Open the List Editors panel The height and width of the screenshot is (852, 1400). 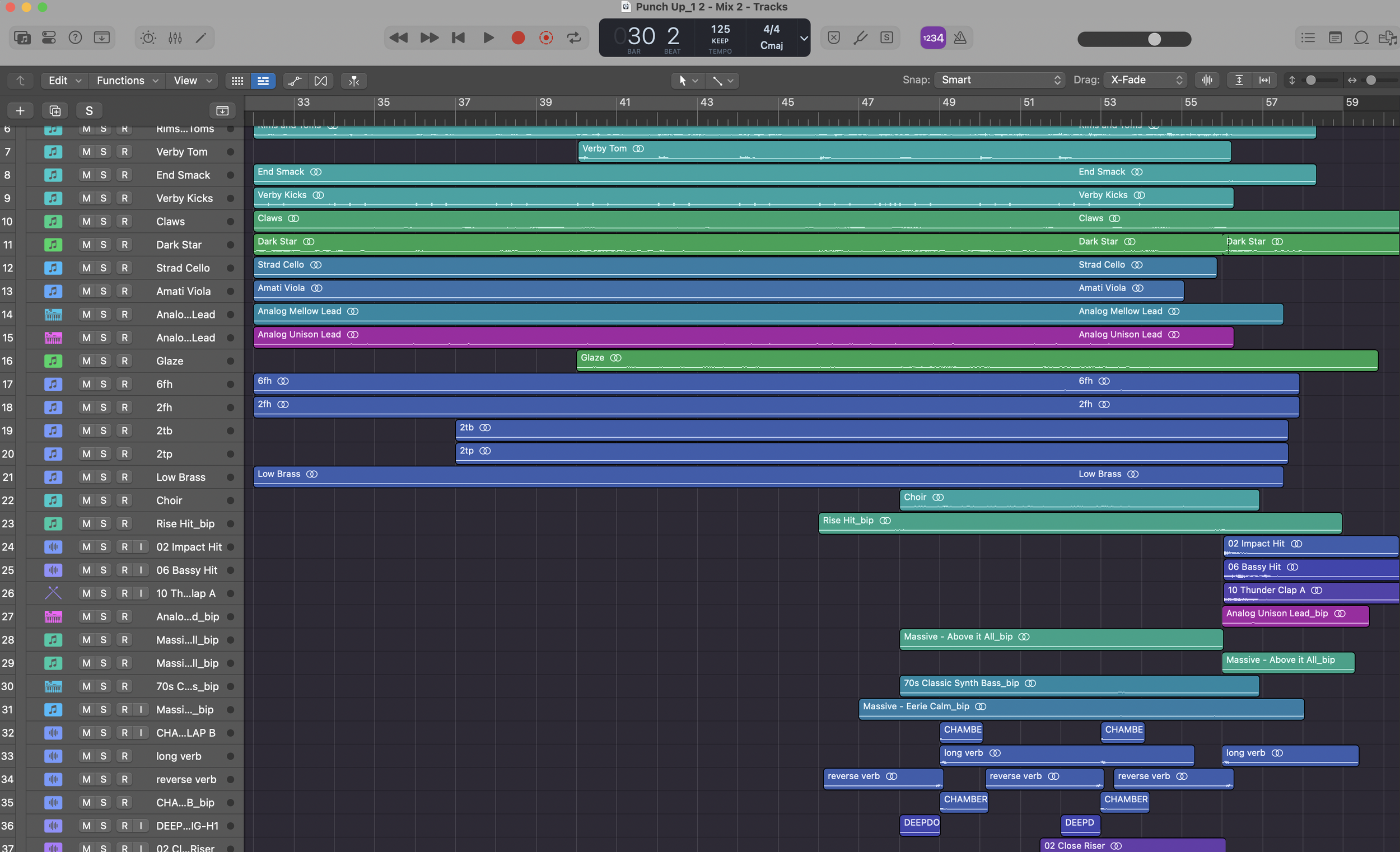(x=1308, y=38)
